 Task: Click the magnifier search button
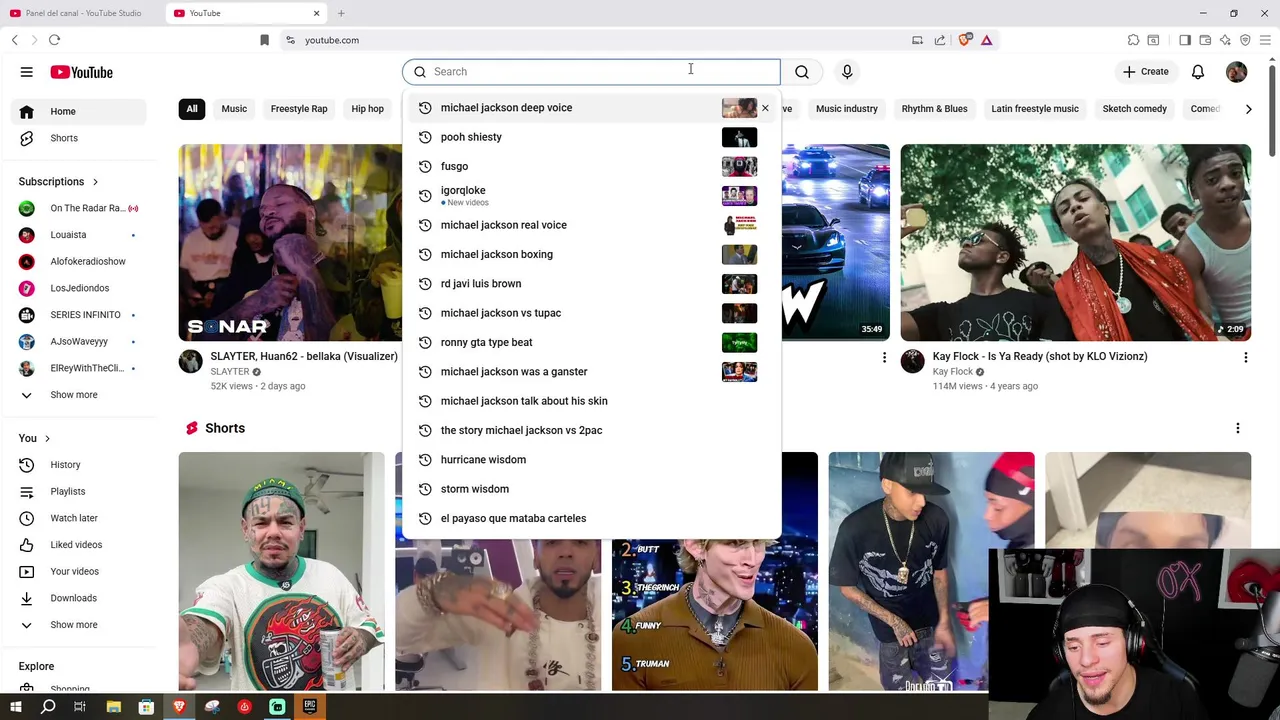click(x=802, y=72)
